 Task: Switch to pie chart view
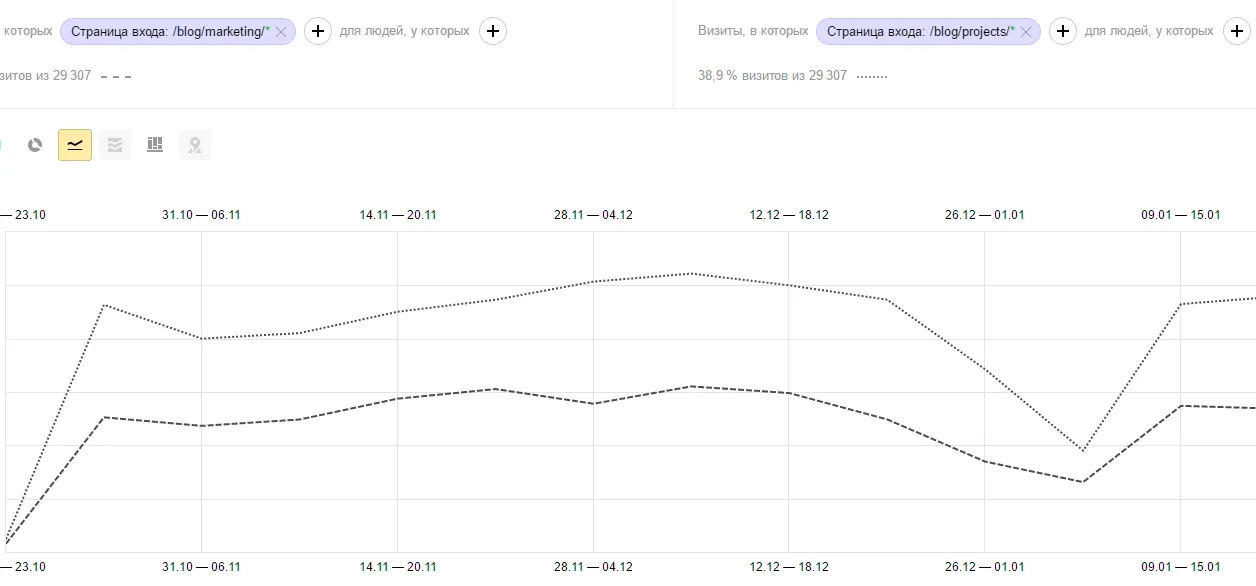[x=35, y=145]
